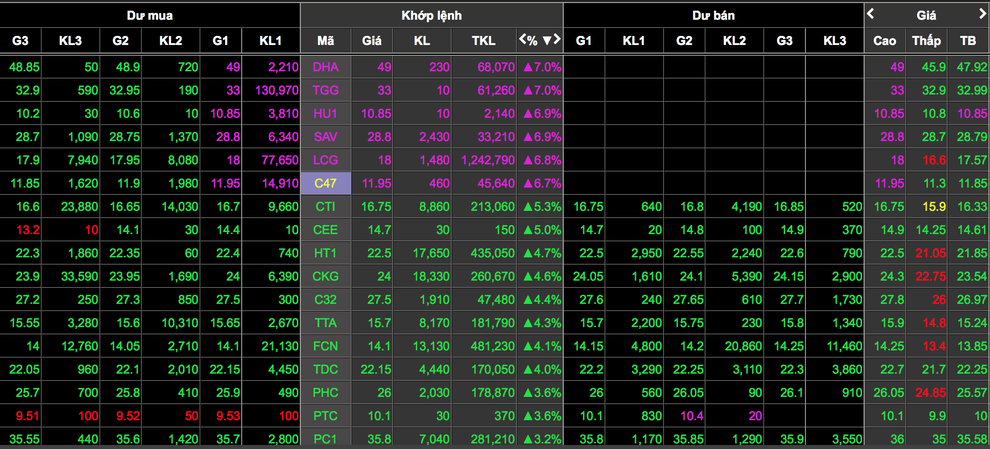Click the Dư bán header group
This screenshot has height=449, width=990.
coord(713,15)
